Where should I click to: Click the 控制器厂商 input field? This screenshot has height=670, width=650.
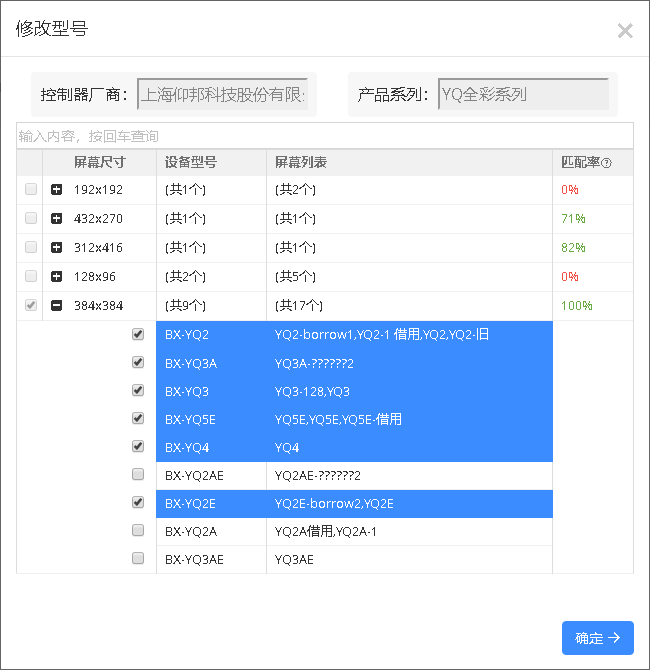click(223, 94)
